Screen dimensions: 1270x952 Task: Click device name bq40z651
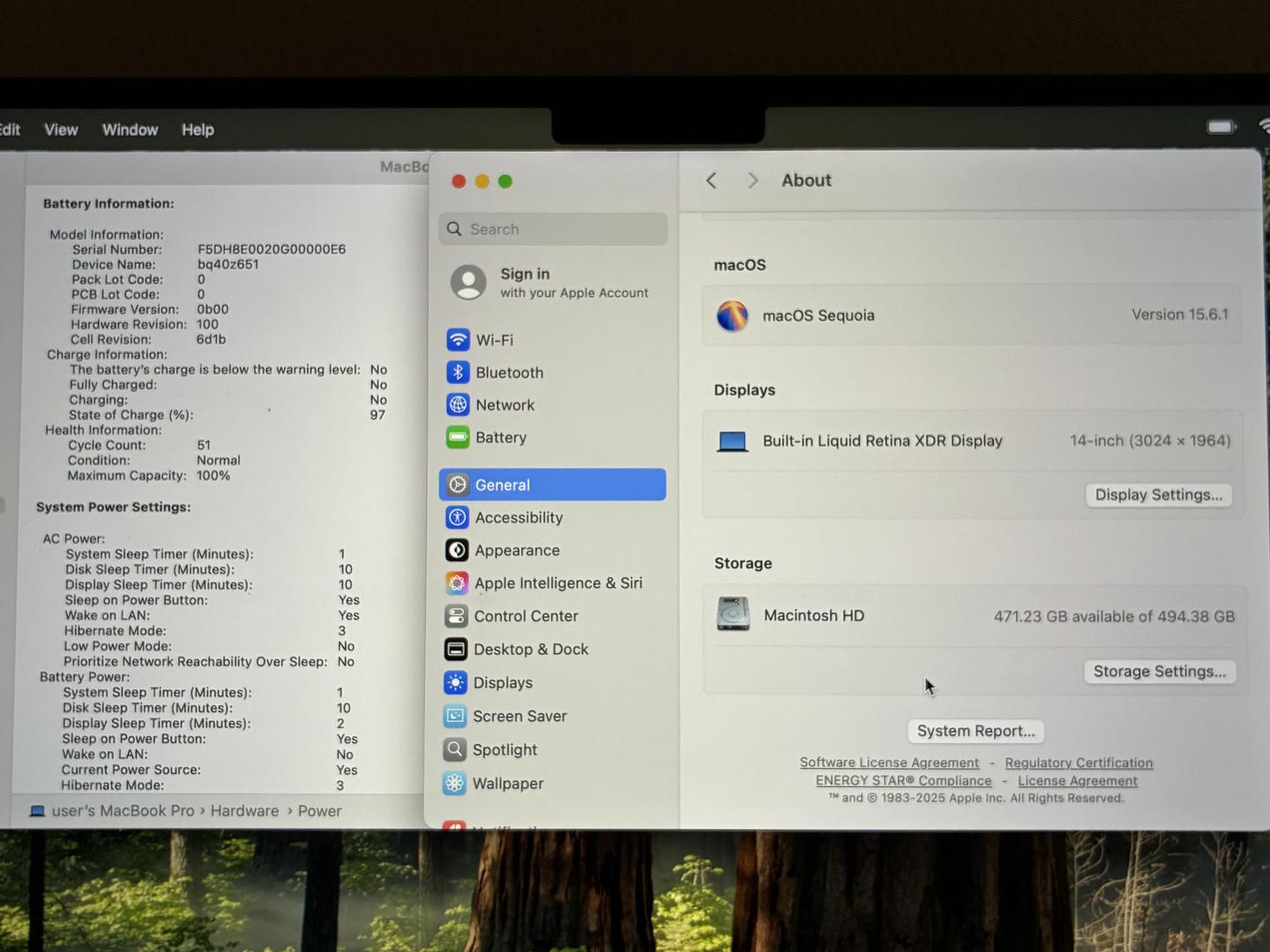point(228,264)
